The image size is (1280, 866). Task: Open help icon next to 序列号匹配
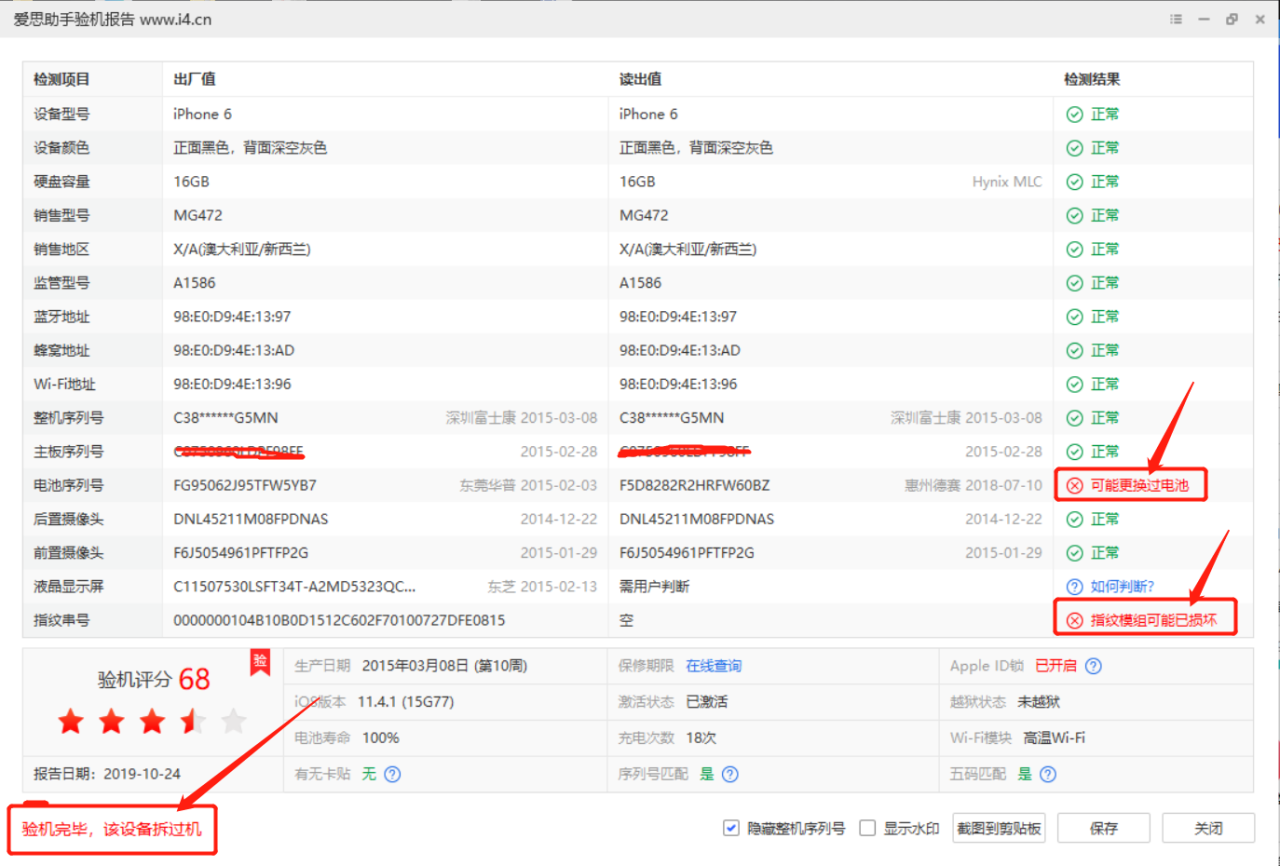point(730,774)
